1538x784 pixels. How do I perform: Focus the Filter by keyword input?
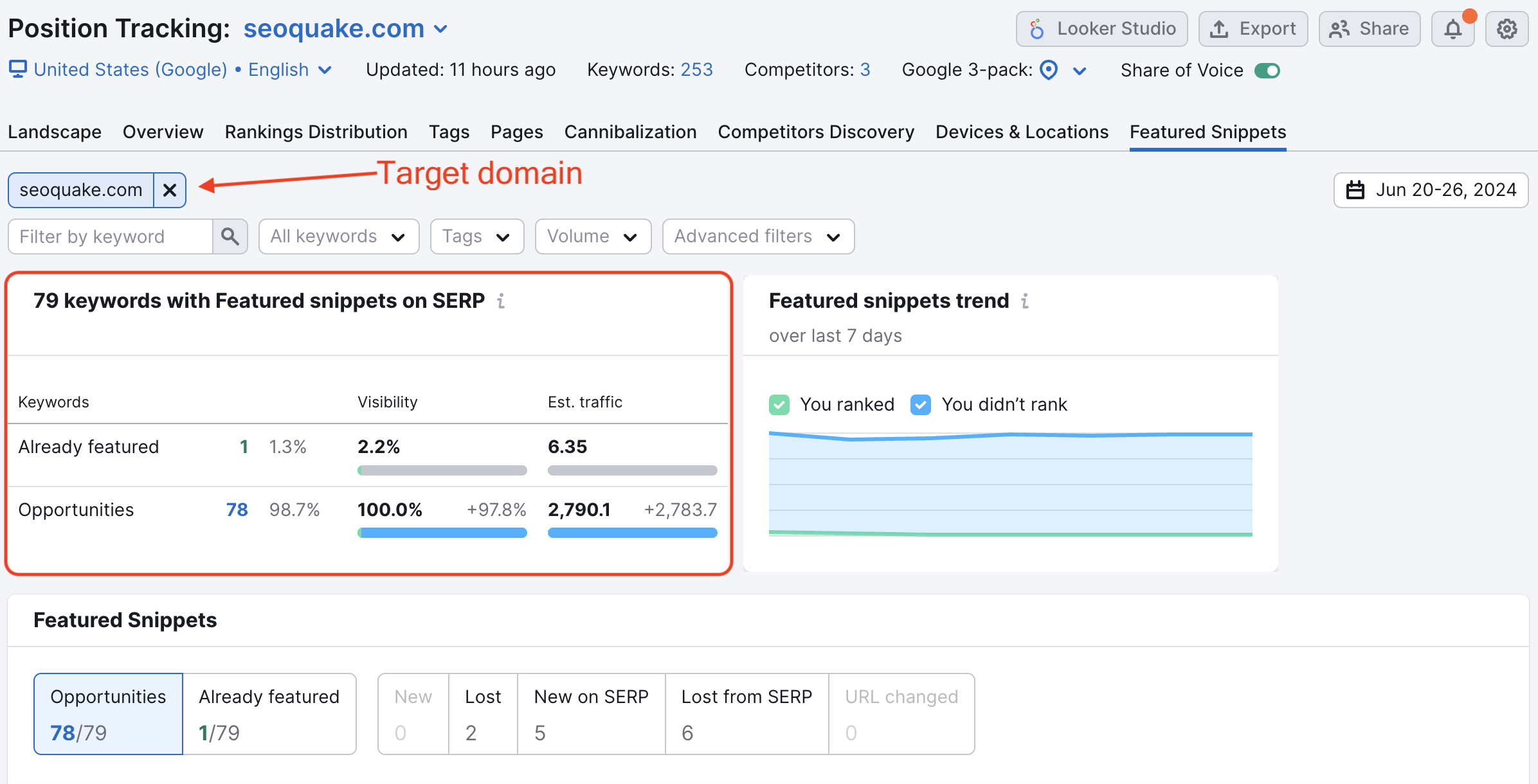(111, 236)
